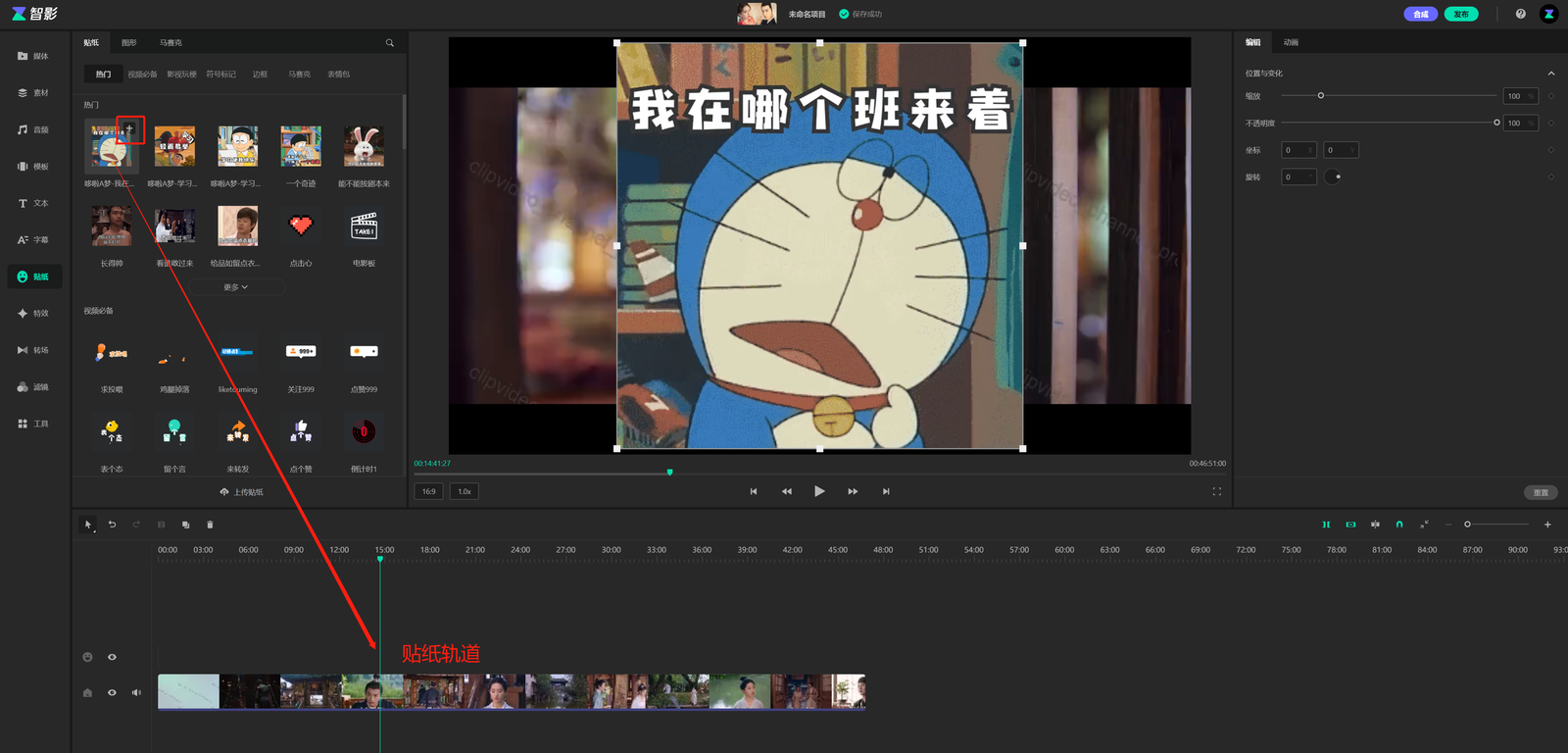Click 上传贴纸 upload sticker button

click(x=242, y=492)
